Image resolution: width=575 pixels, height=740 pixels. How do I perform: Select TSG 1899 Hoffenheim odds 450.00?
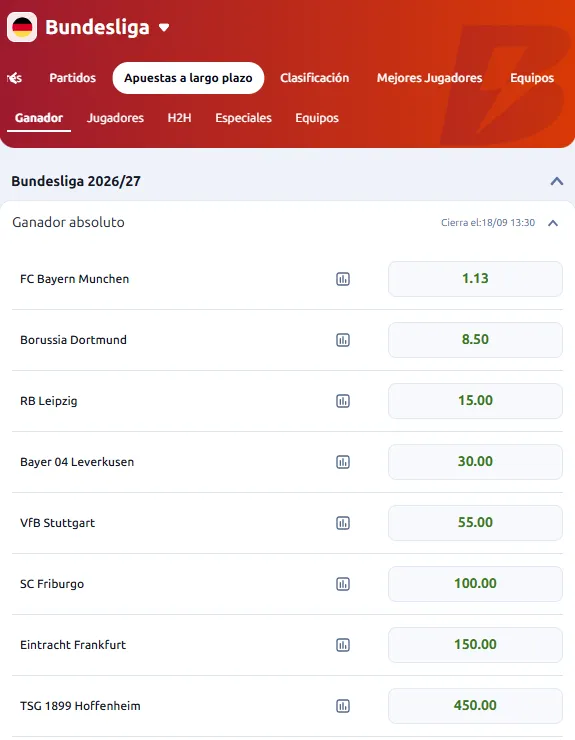coord(475,706)
